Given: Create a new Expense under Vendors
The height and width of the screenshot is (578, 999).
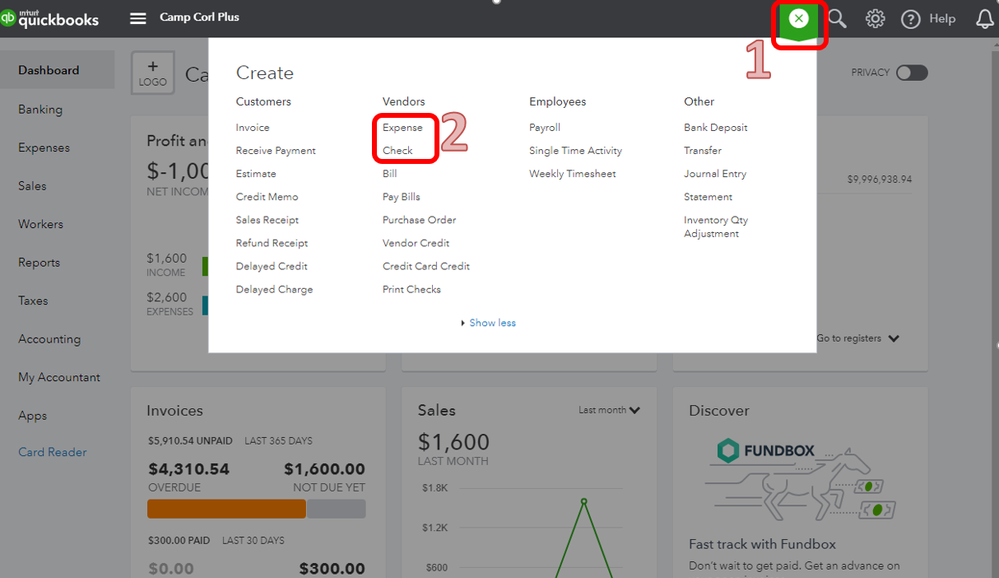Looking at the screenshot, I should point(402,127).
